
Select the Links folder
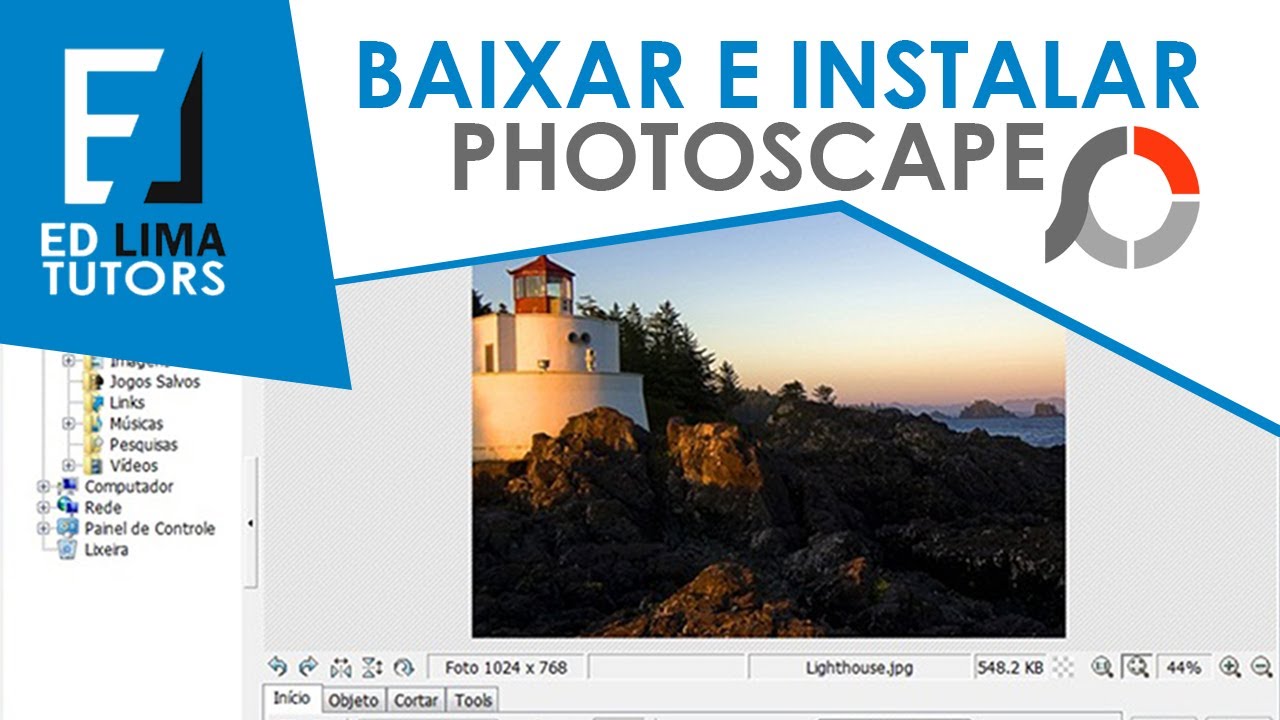point(127,403)
